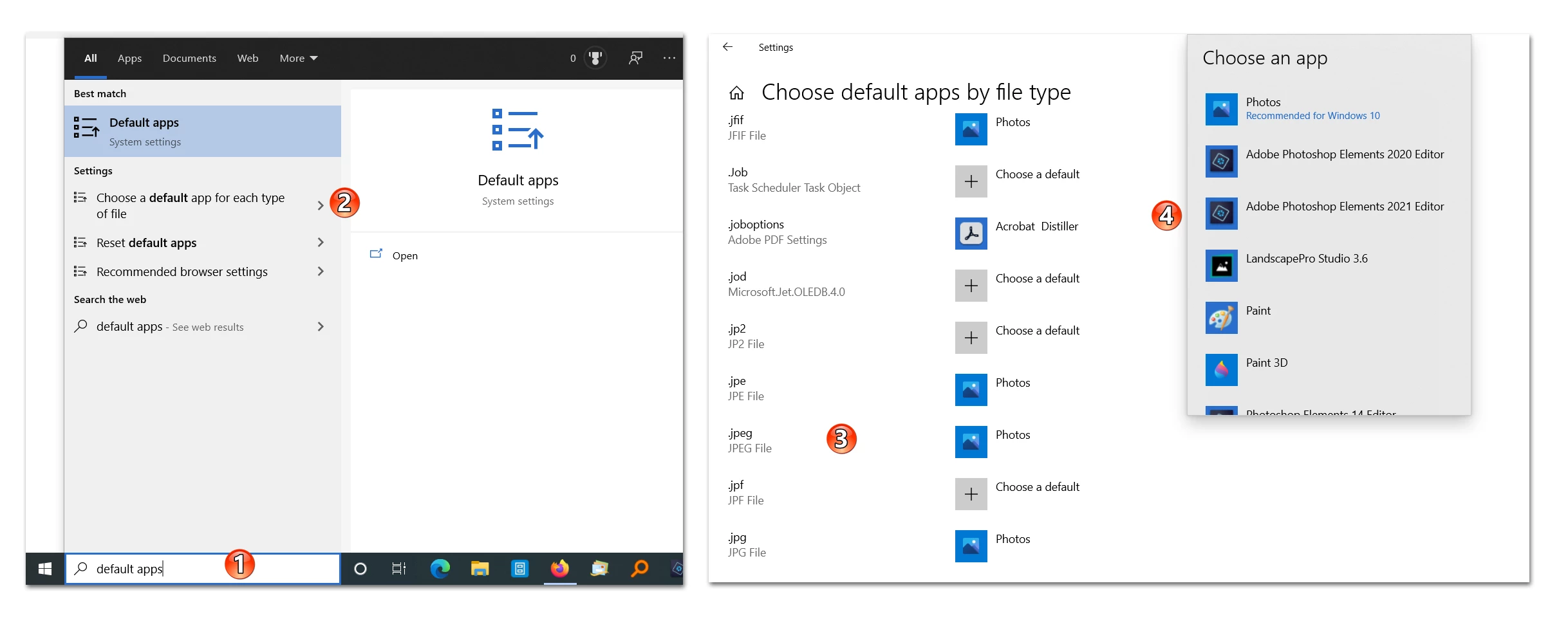
Task: Expand the Reset default apps chevron
Action: (x=321, y=243)
